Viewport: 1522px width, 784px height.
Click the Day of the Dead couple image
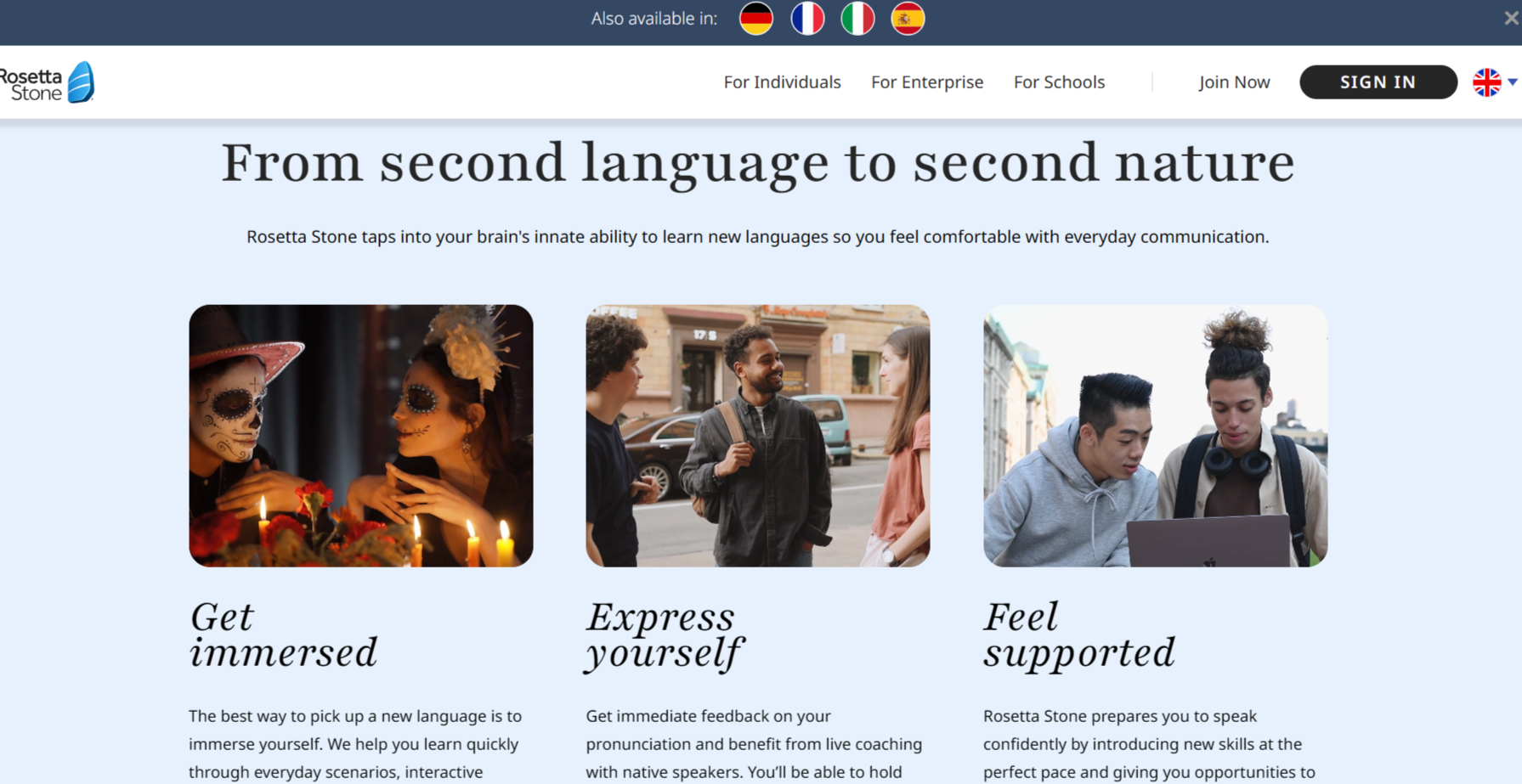pos(361,436)
